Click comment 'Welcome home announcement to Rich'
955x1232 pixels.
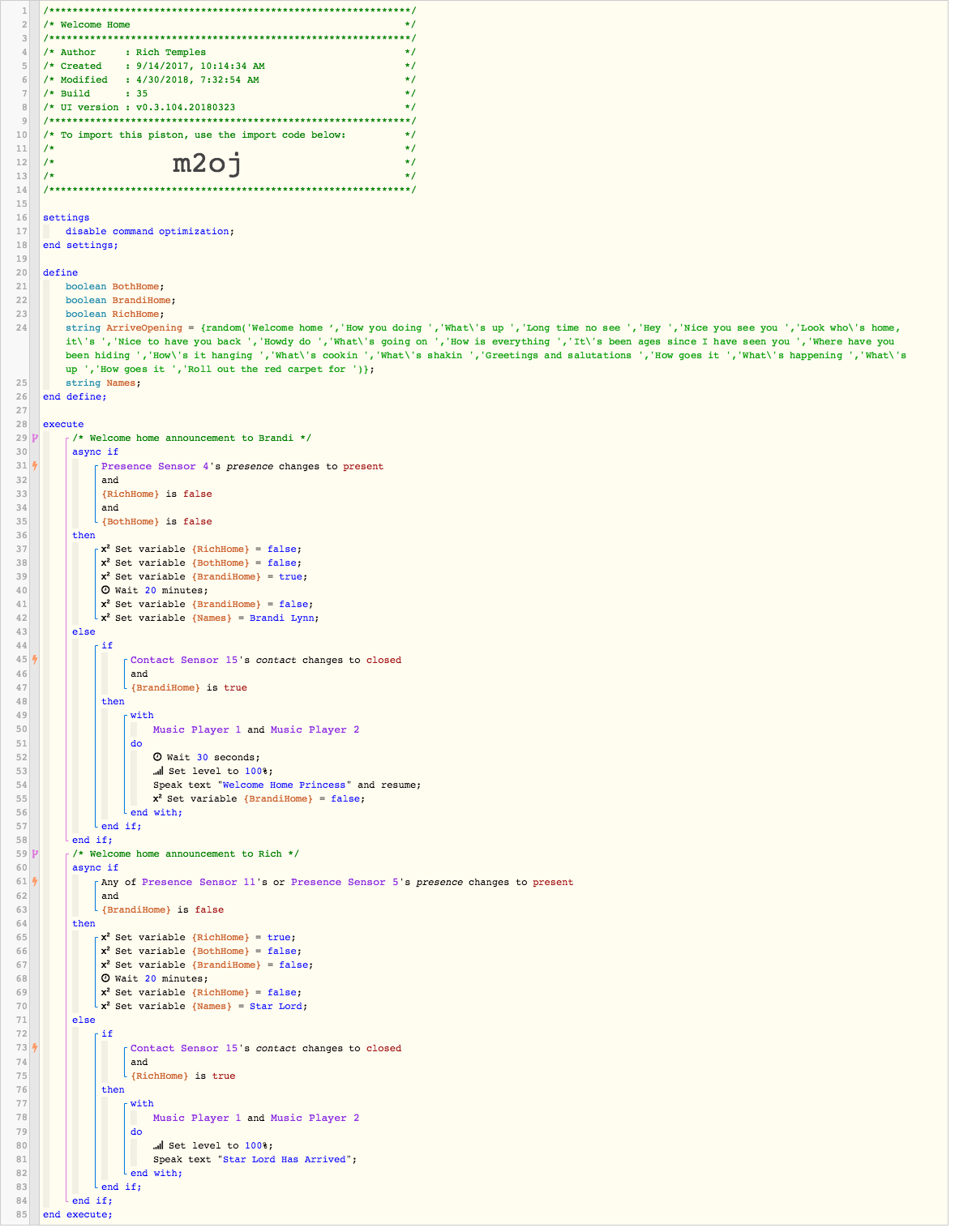[186, 853]
